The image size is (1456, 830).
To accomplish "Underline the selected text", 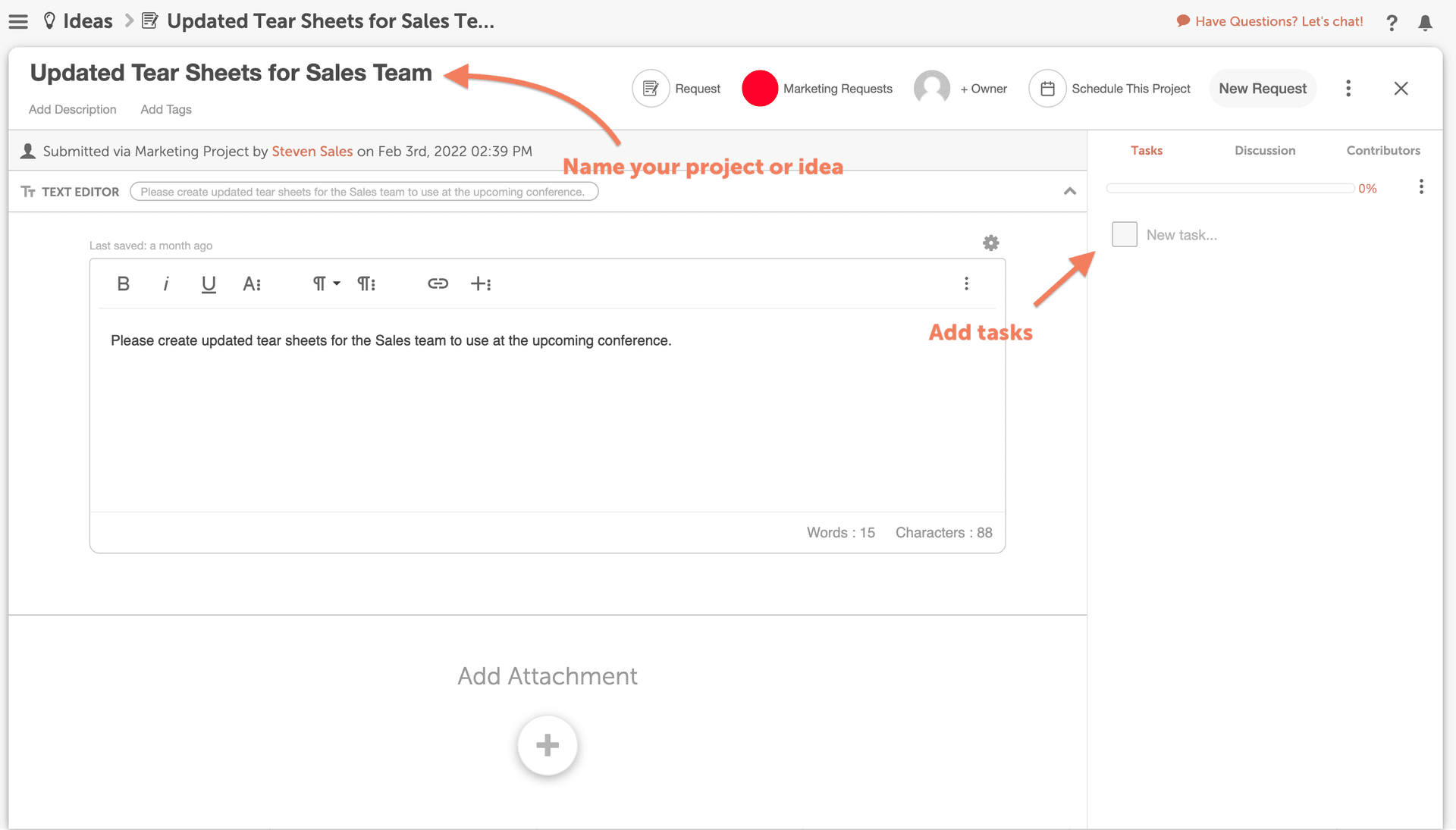I will (x=209, y=283).
